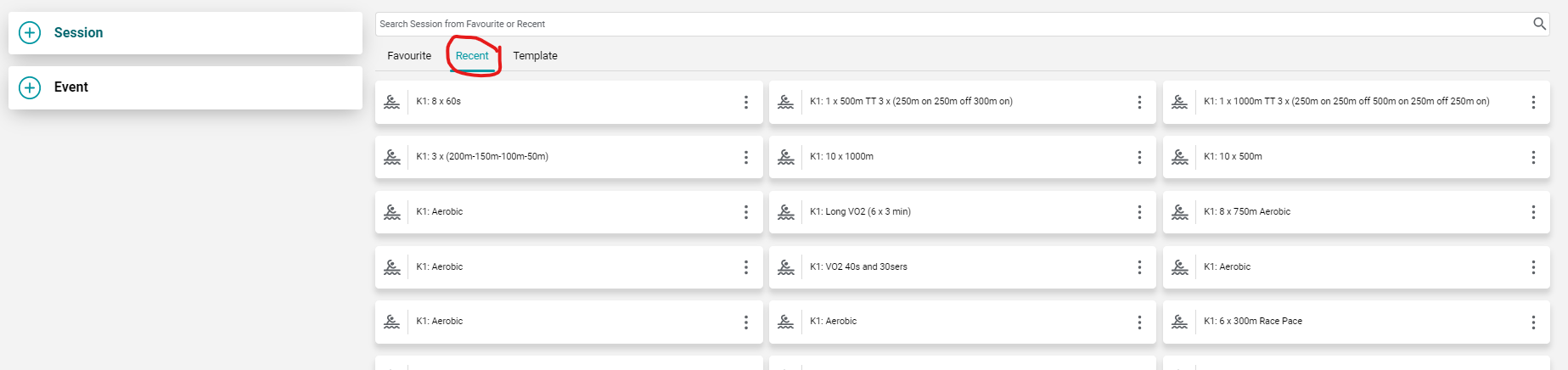The height and width of the screenshot is (370, 1568).
Task: Click the Session button
Action: pyautogui.click(x=185, y=33)
